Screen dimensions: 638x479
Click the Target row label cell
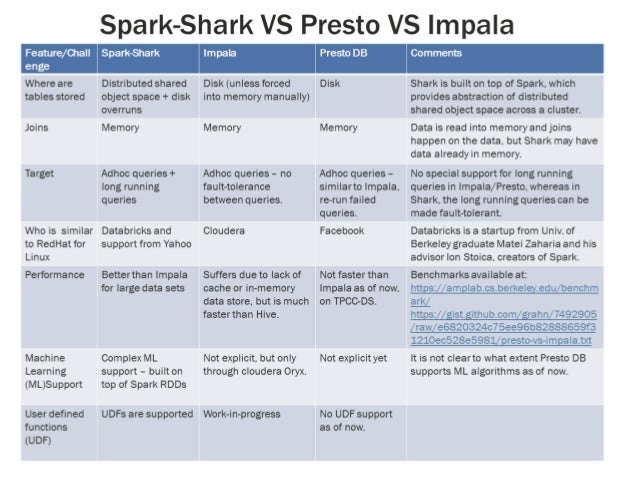[x=59, y=193]
